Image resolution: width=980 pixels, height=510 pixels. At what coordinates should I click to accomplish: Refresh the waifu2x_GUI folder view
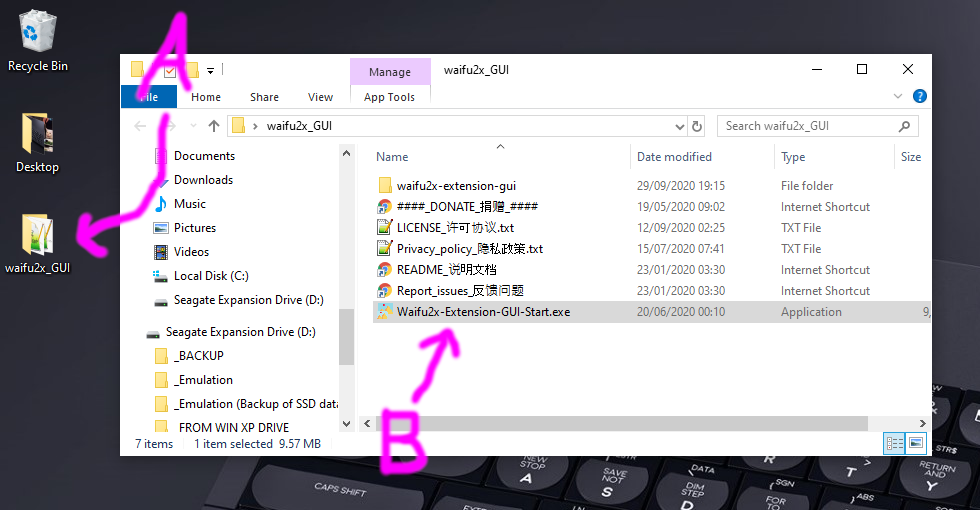696,126
